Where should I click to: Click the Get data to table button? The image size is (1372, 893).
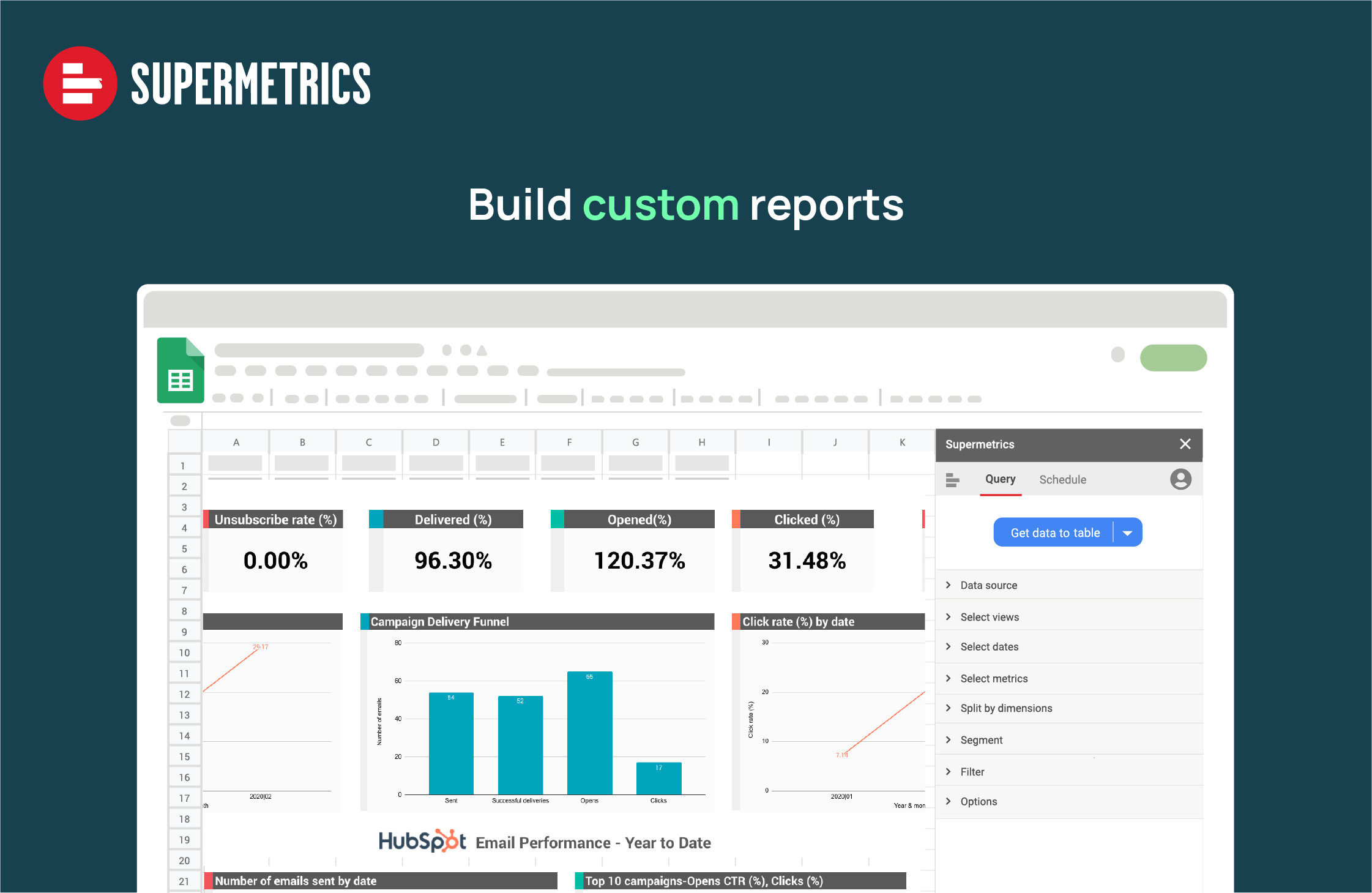click(1054, 532)
